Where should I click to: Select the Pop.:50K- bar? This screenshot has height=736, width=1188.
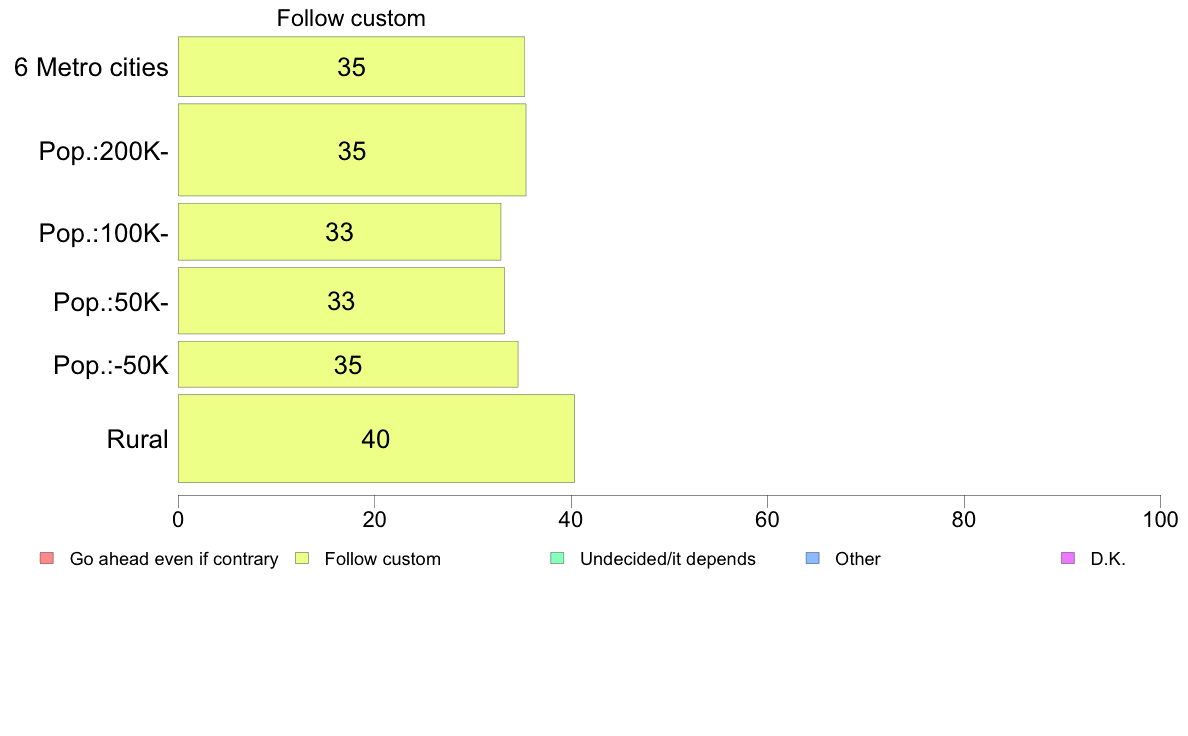[342, 301]
